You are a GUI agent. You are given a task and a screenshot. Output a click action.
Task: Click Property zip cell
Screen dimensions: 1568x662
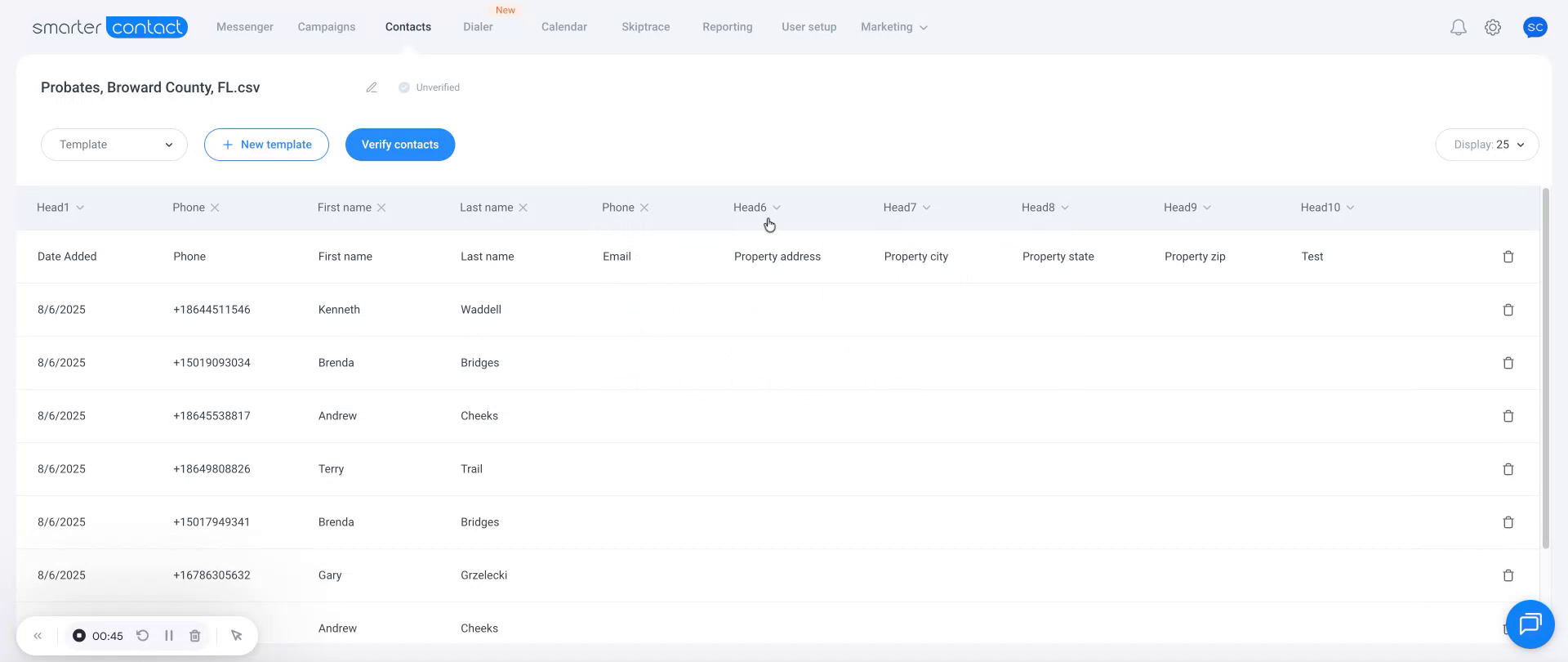[x=1195, y=257]
